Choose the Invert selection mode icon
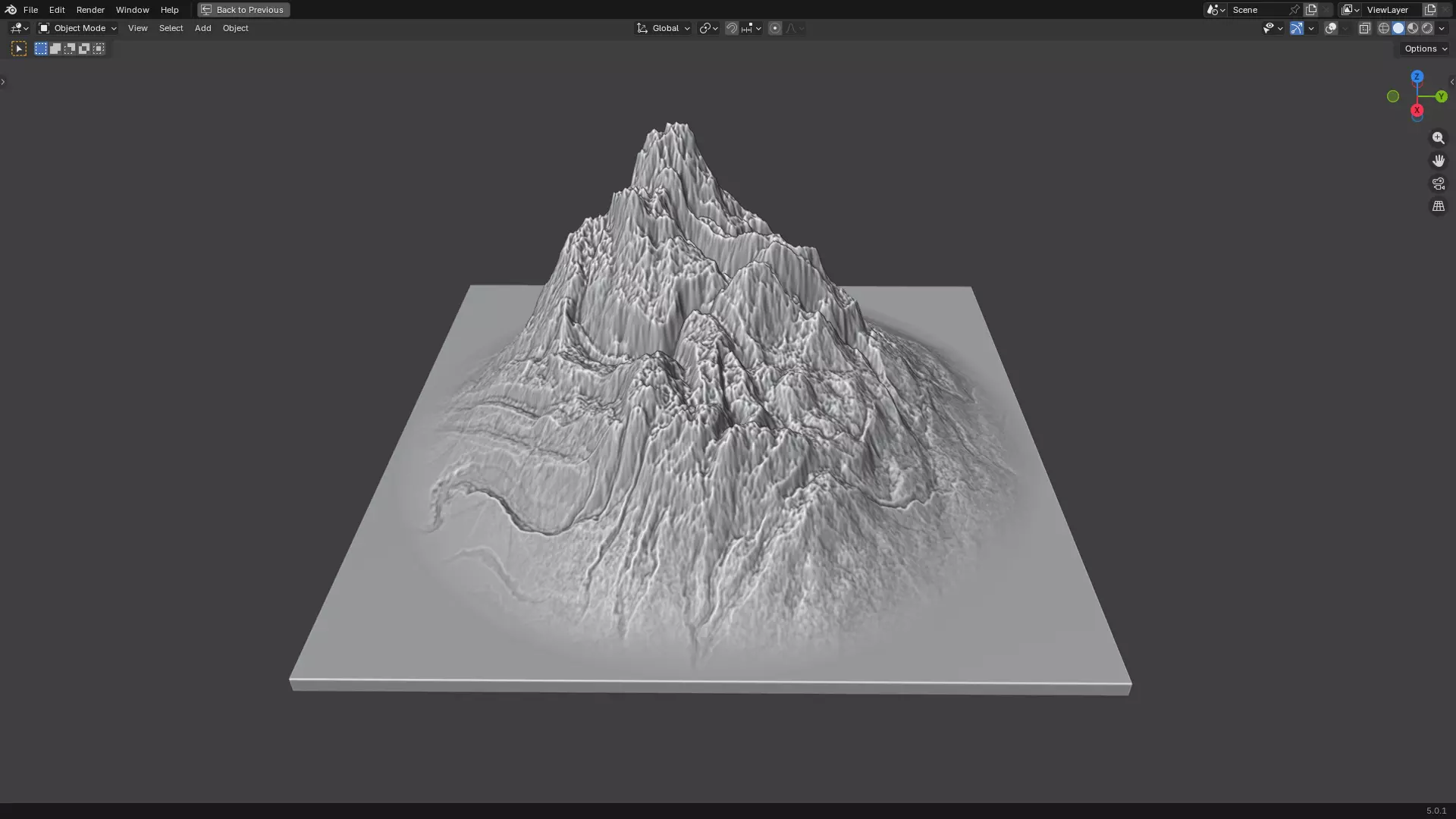The width and height of the screenshot is (1456, 819). coord(84,49)
